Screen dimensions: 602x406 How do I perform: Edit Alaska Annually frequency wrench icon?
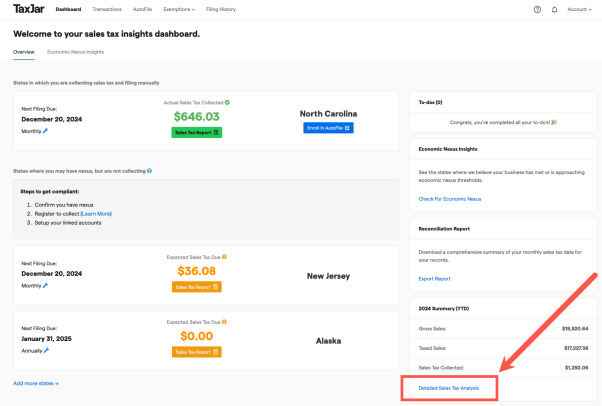click(46, 350)
